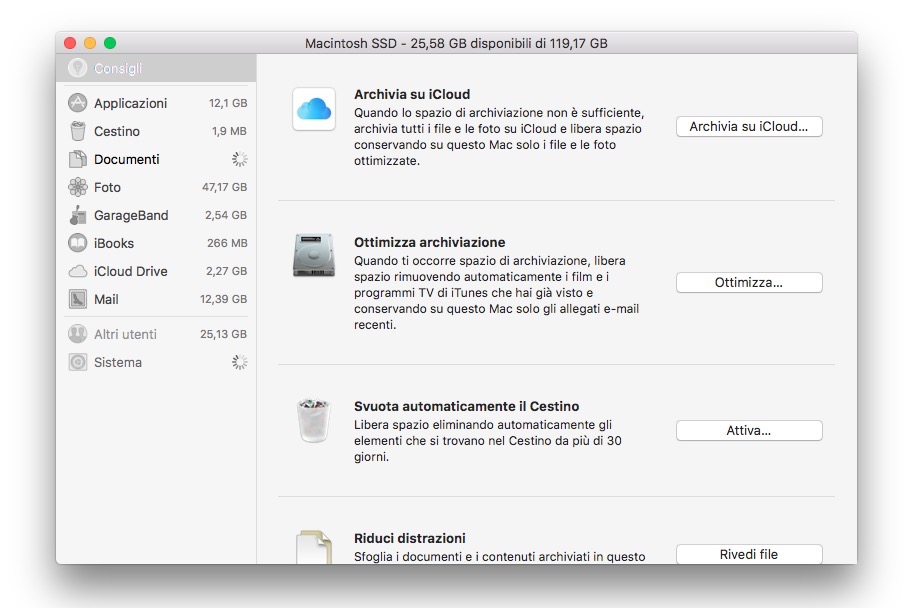Select Applicazioni in the sidebar

coord(156,103)
